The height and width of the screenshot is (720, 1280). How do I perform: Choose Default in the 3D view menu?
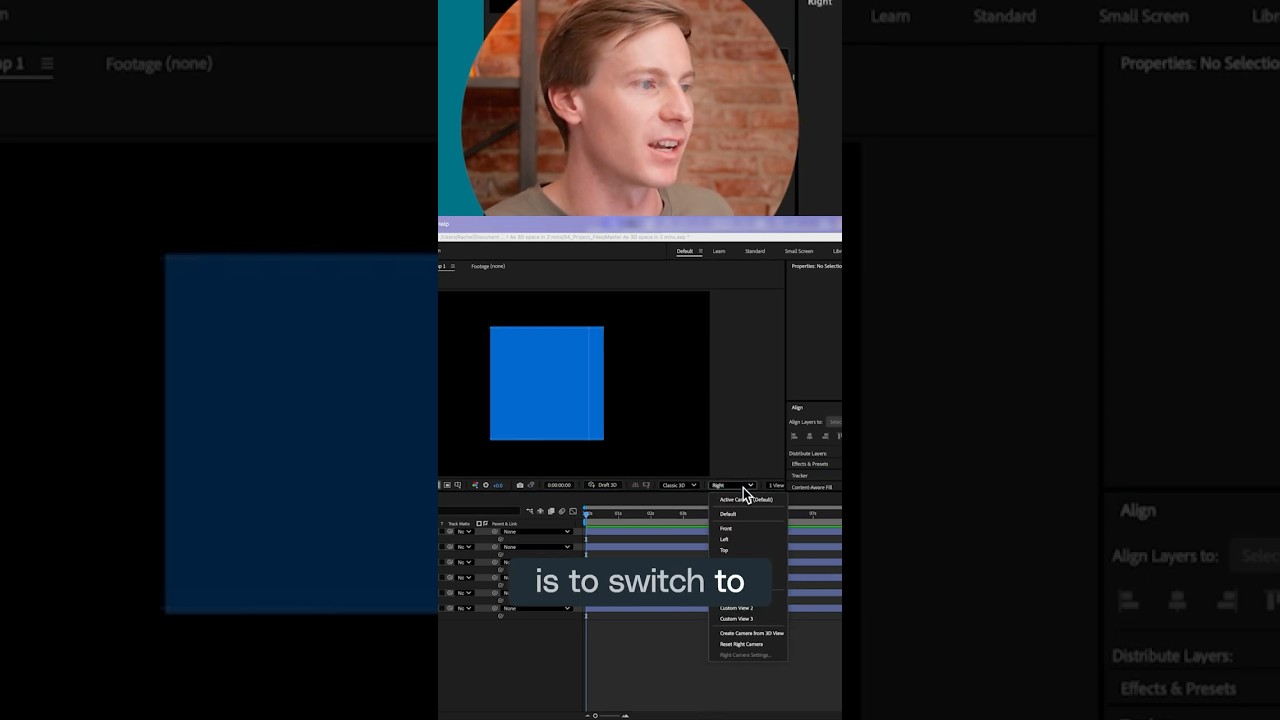click(747, 514)
